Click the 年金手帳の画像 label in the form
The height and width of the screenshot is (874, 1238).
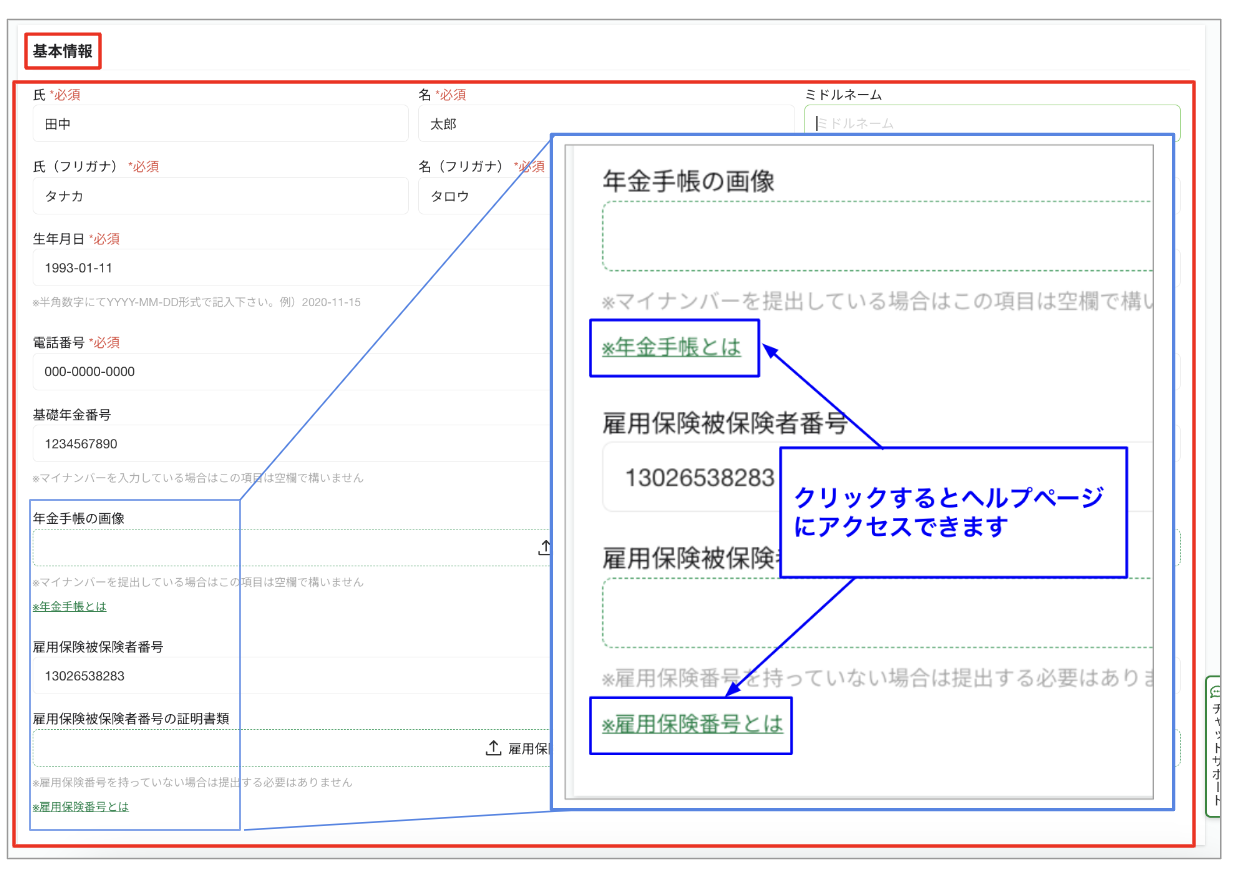click(79, 519)
